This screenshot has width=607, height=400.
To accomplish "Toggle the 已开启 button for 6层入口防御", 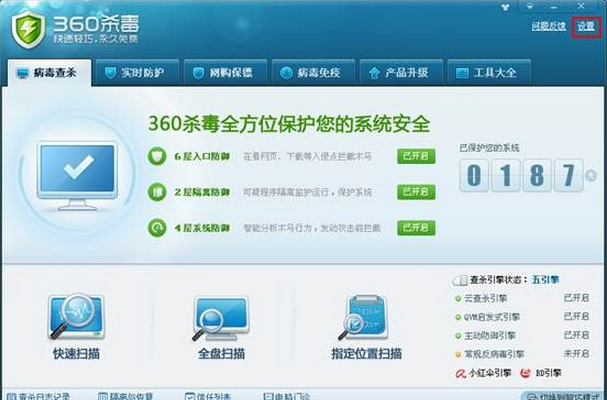I will 417,156.
